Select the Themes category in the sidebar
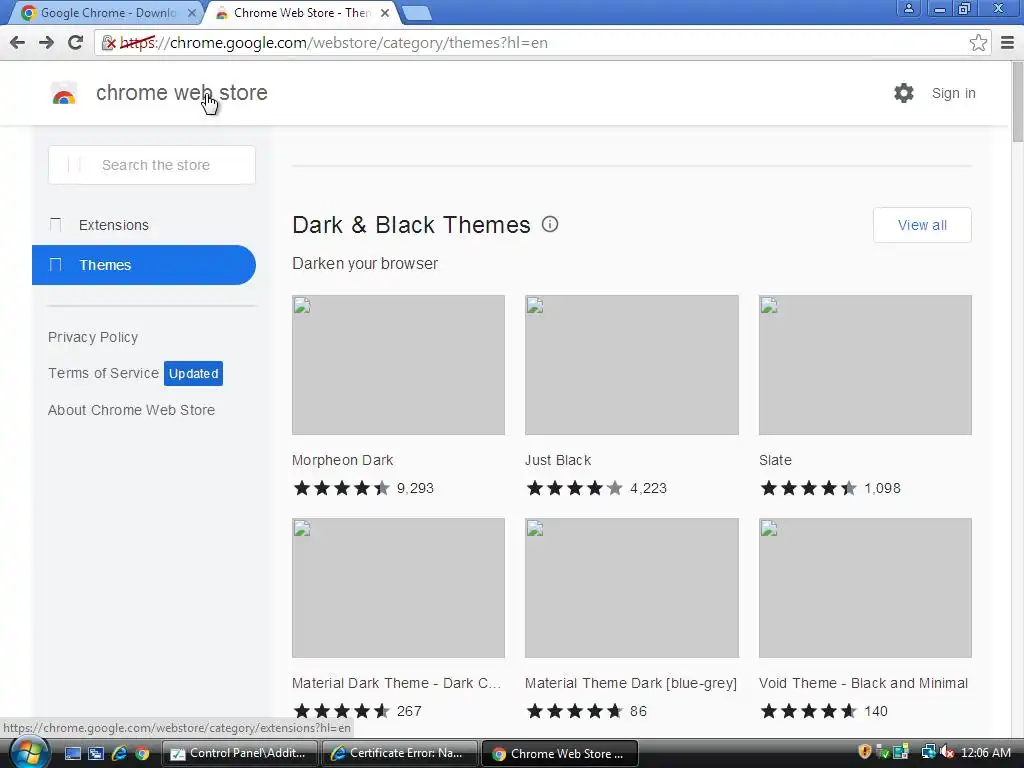 click(x=144, y=265)
